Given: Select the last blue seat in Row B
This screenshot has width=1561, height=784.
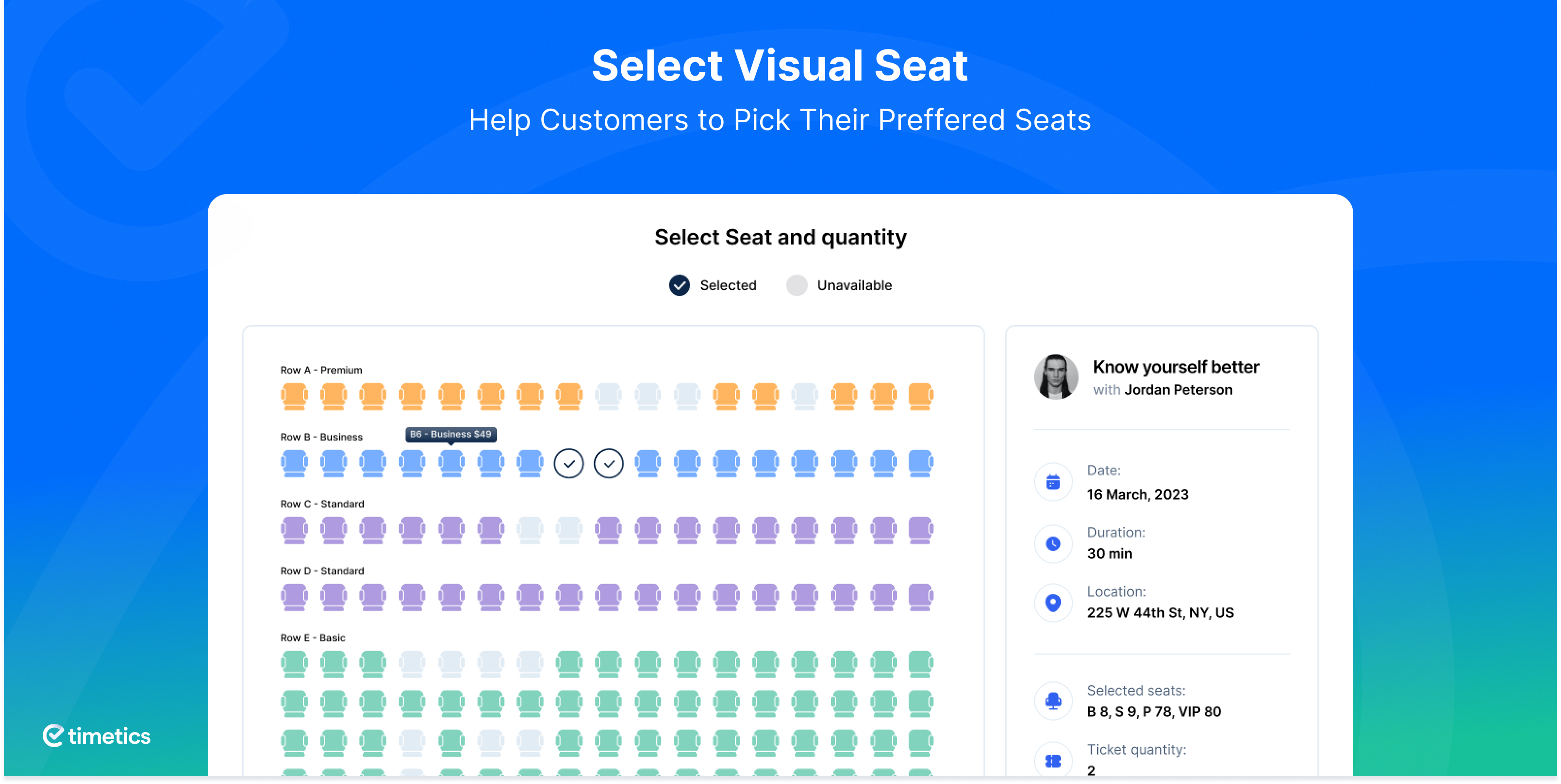Looking at the screenshot, I should click(x=920, y=463).
